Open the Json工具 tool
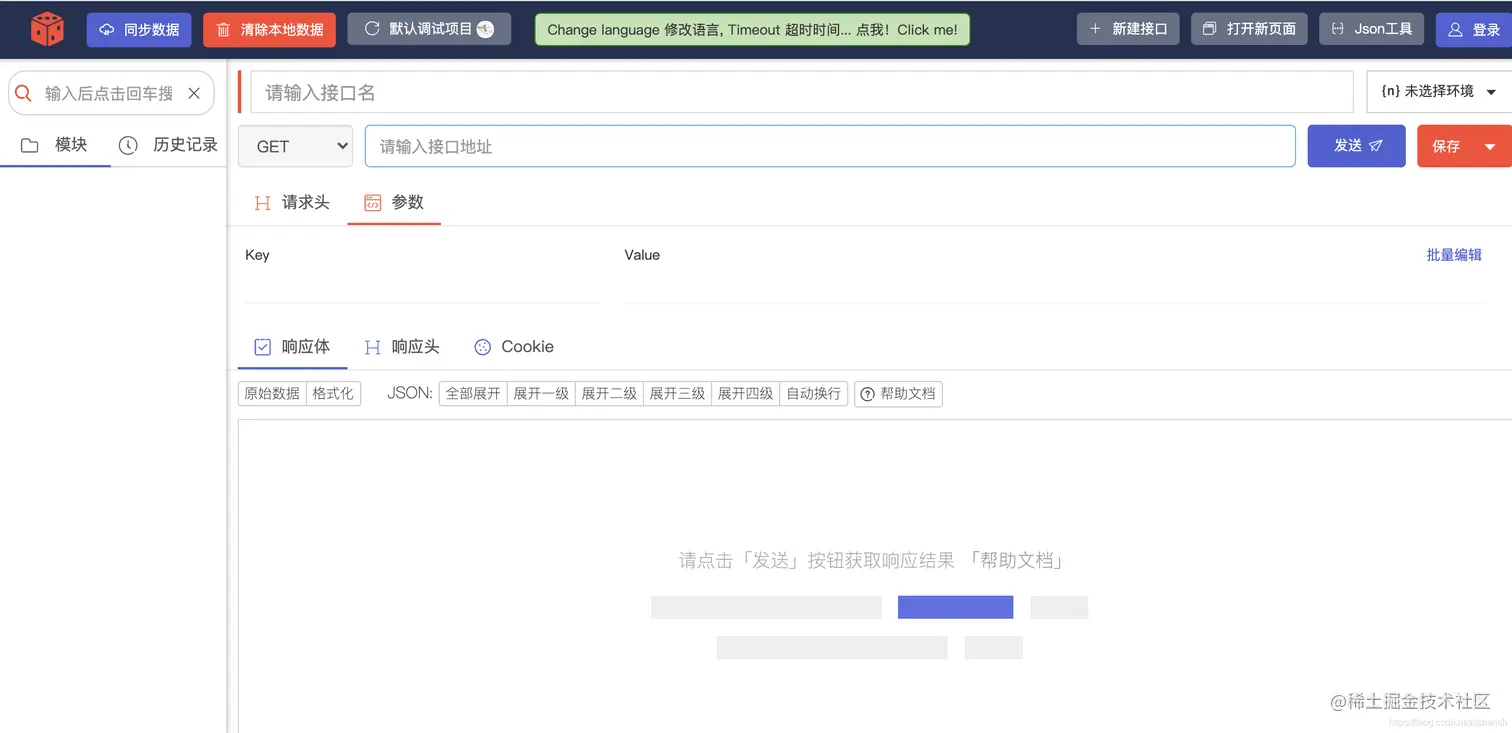 (x=1371, y=29)
